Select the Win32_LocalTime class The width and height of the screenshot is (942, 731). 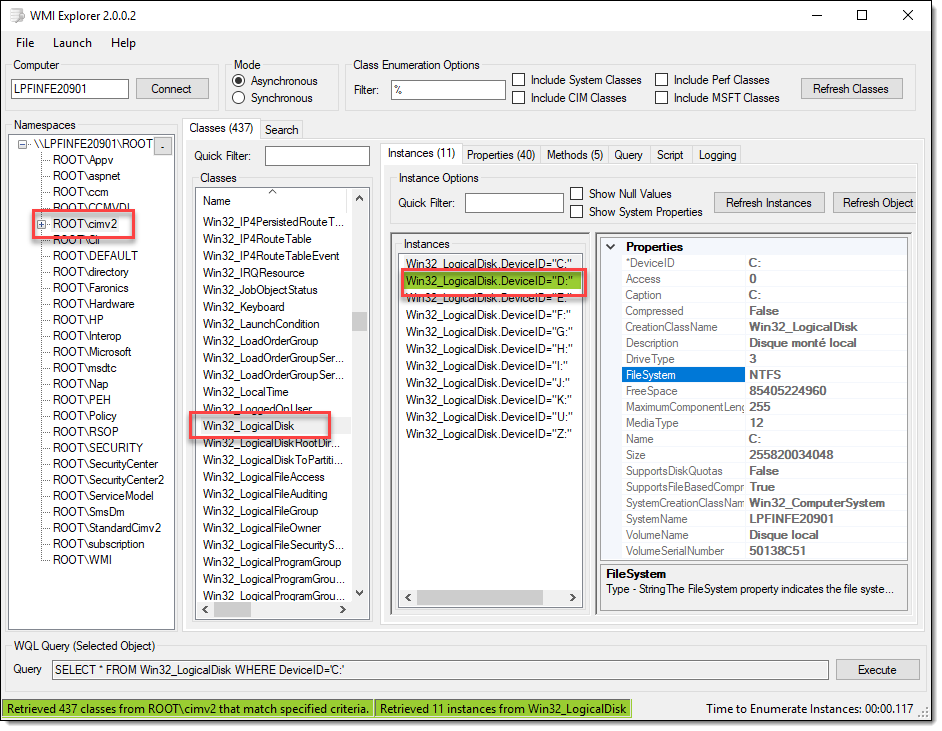pos(245,392)
